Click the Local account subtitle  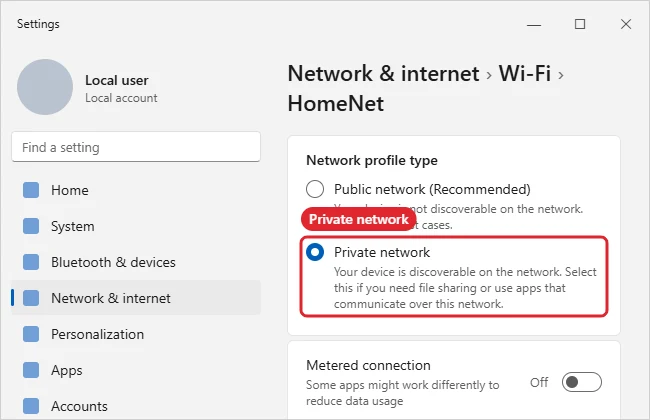[121, 98]
